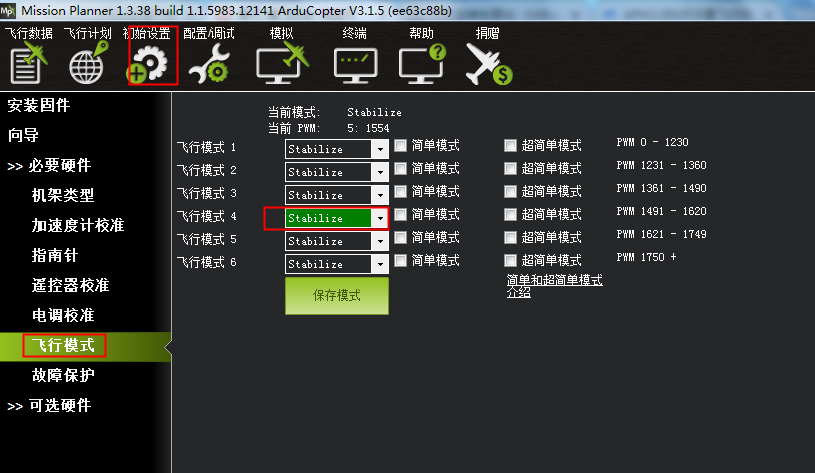Enable 简单模式 checkbox for 飞行模式 1
This screenshot has height=473, width=815.
pyautogui.click(x=401, y=146)
